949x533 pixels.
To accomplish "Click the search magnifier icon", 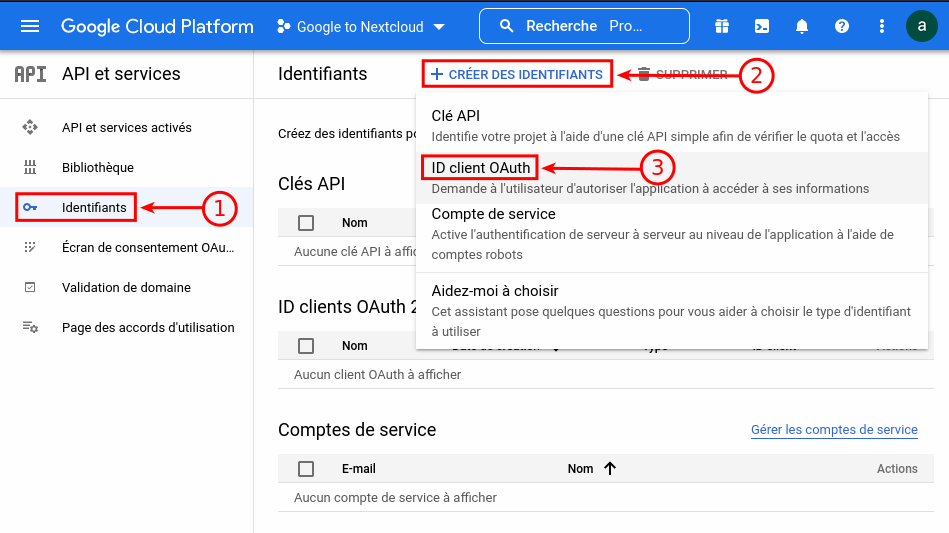I will tap(507, 26).
